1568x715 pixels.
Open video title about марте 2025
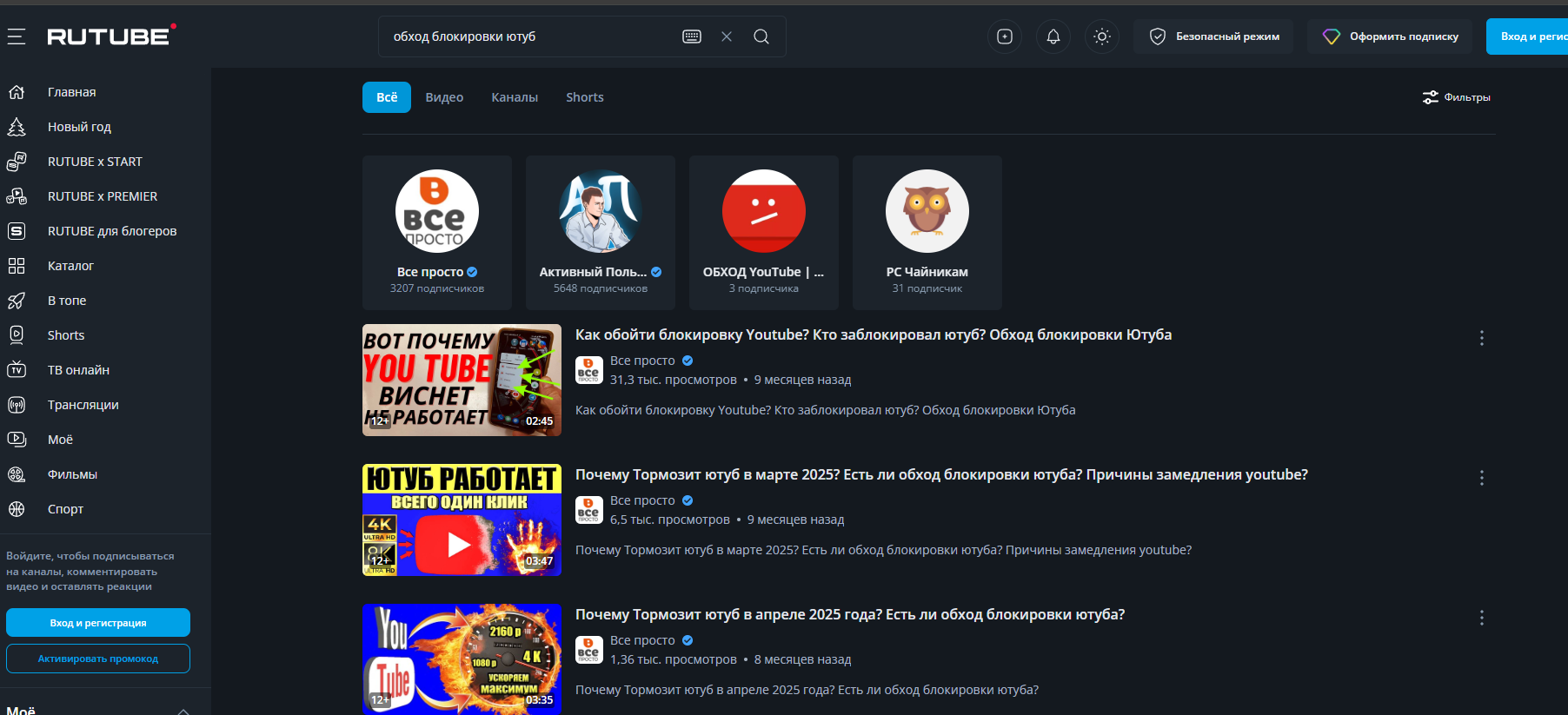click(x=941, y=475)
